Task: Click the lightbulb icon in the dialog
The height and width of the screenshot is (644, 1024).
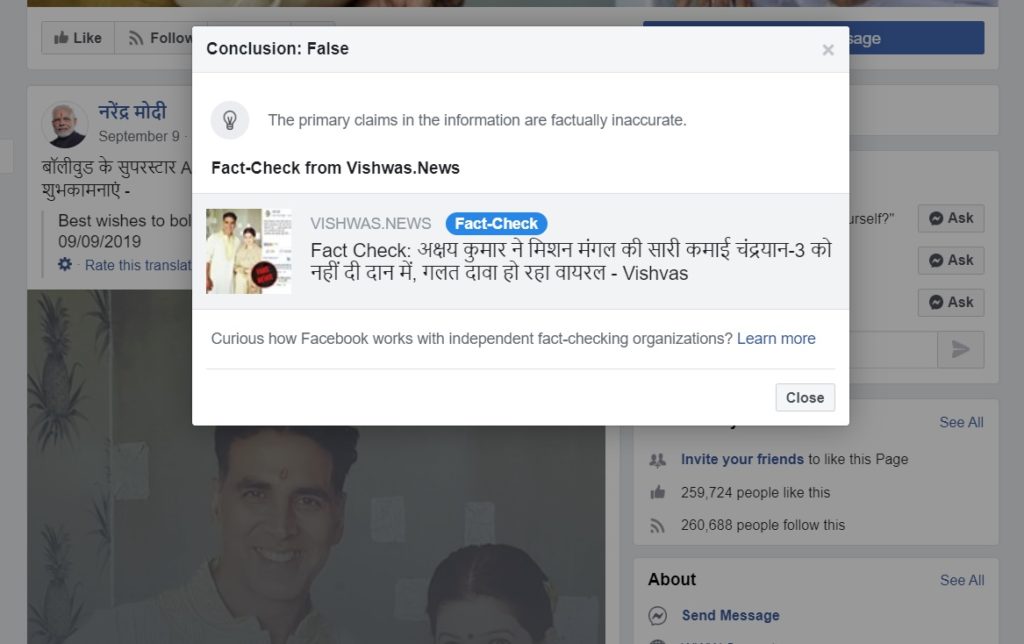Action: point(230,120)
